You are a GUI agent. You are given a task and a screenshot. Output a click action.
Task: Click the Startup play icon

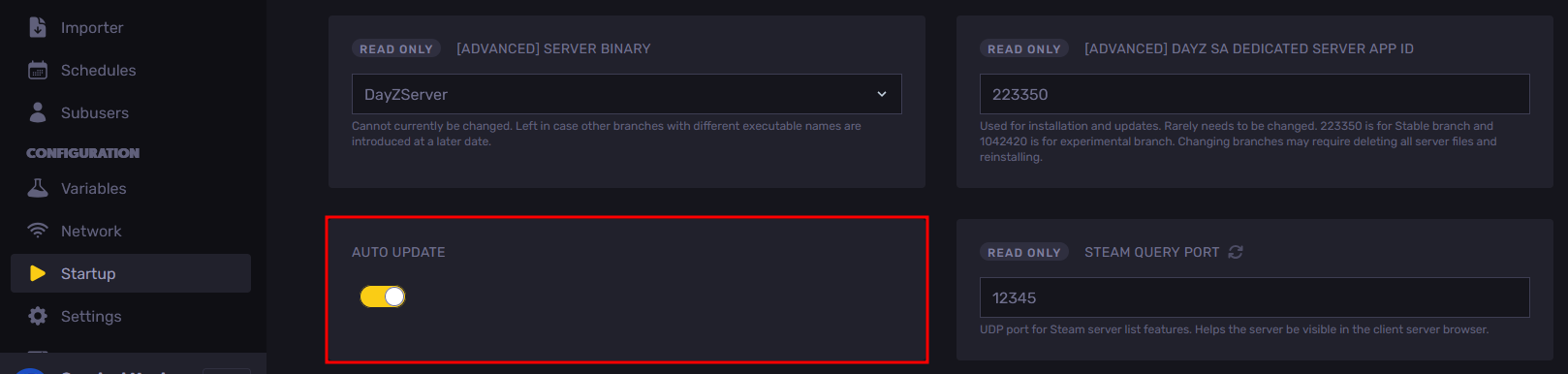[x=38, y=273]
